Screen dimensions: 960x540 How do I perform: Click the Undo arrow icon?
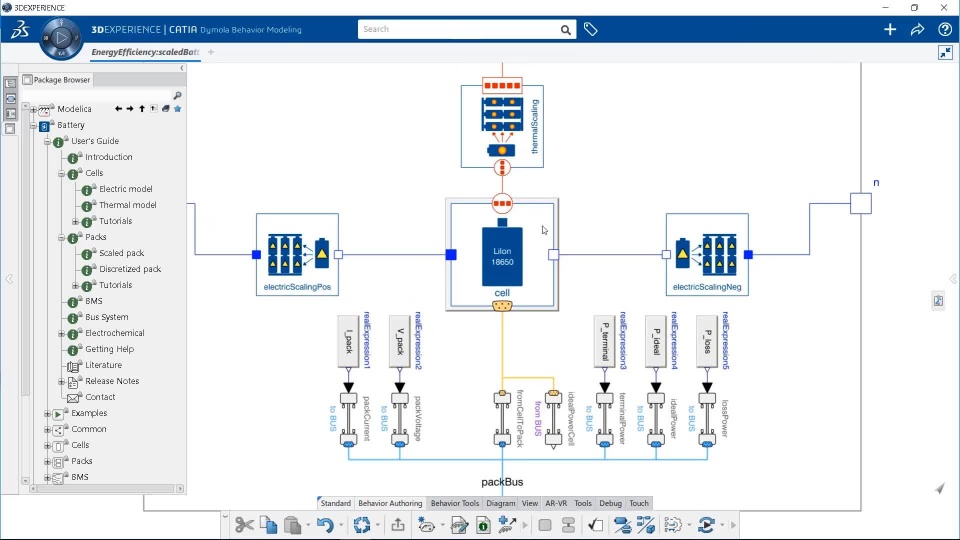coord(325,525)
